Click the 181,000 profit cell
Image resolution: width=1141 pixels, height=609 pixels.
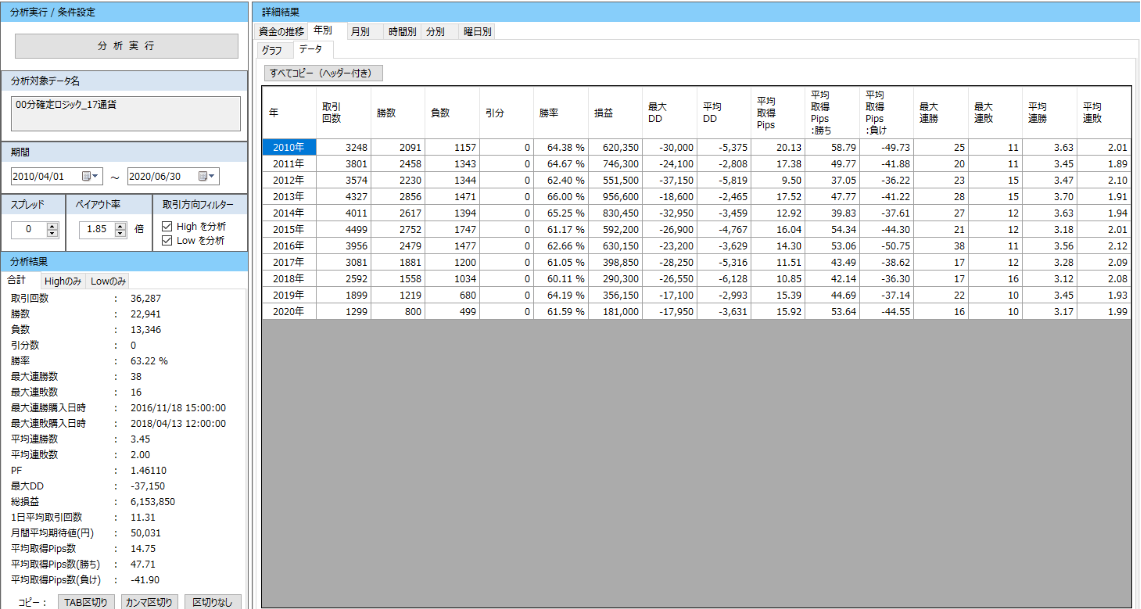pyautogui.click(x=615, y=311)
